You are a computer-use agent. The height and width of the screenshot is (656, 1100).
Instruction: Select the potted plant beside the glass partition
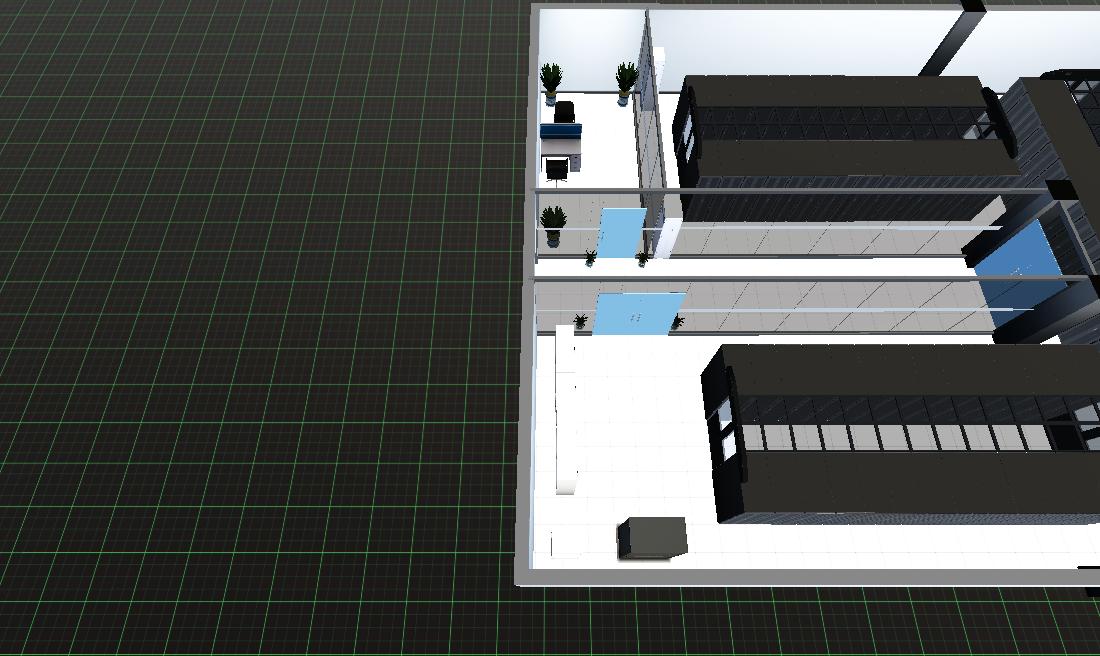[626, 81]
